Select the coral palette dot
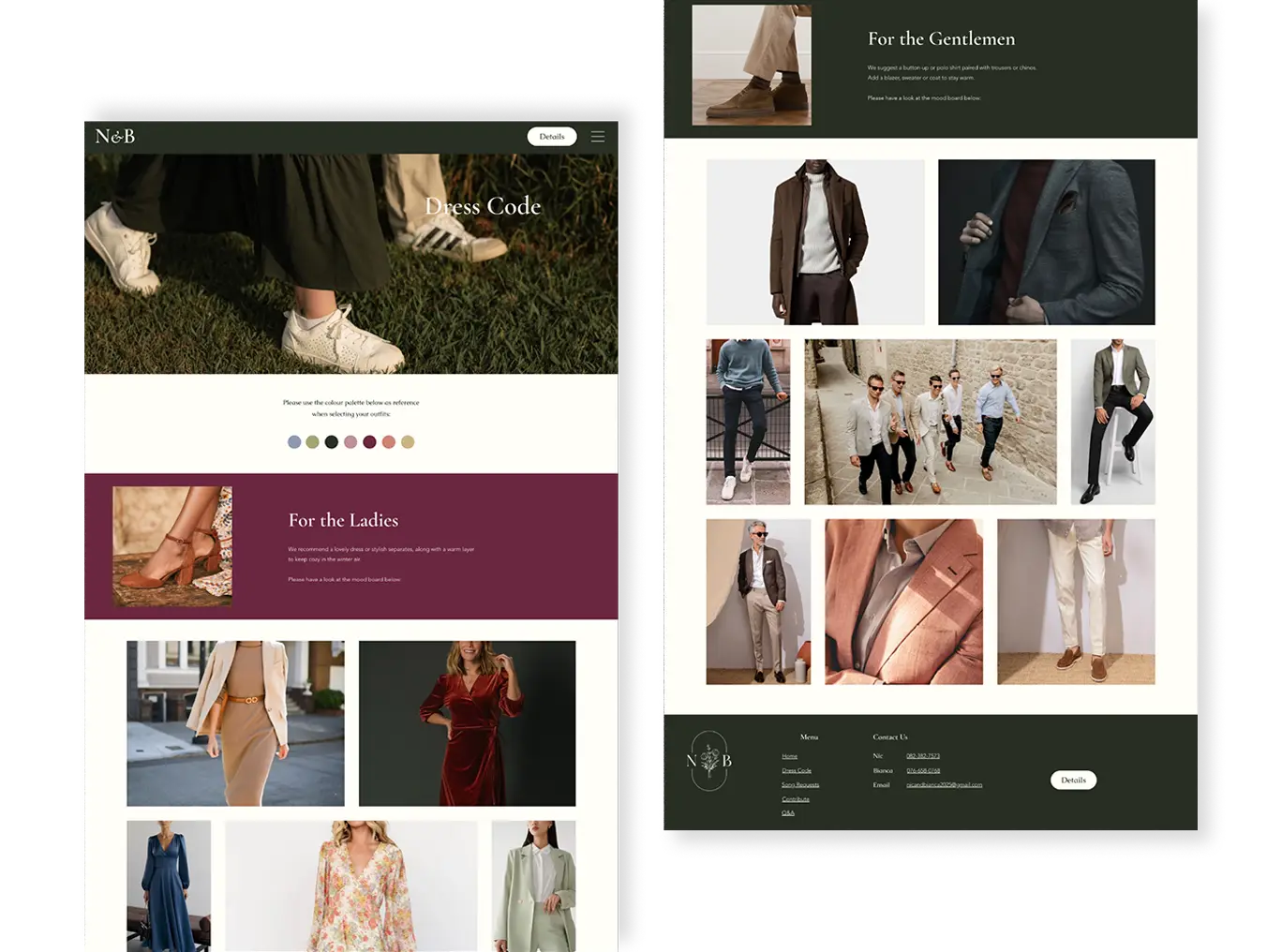This screenshot has height=952, width=1282. click(389, 442)
